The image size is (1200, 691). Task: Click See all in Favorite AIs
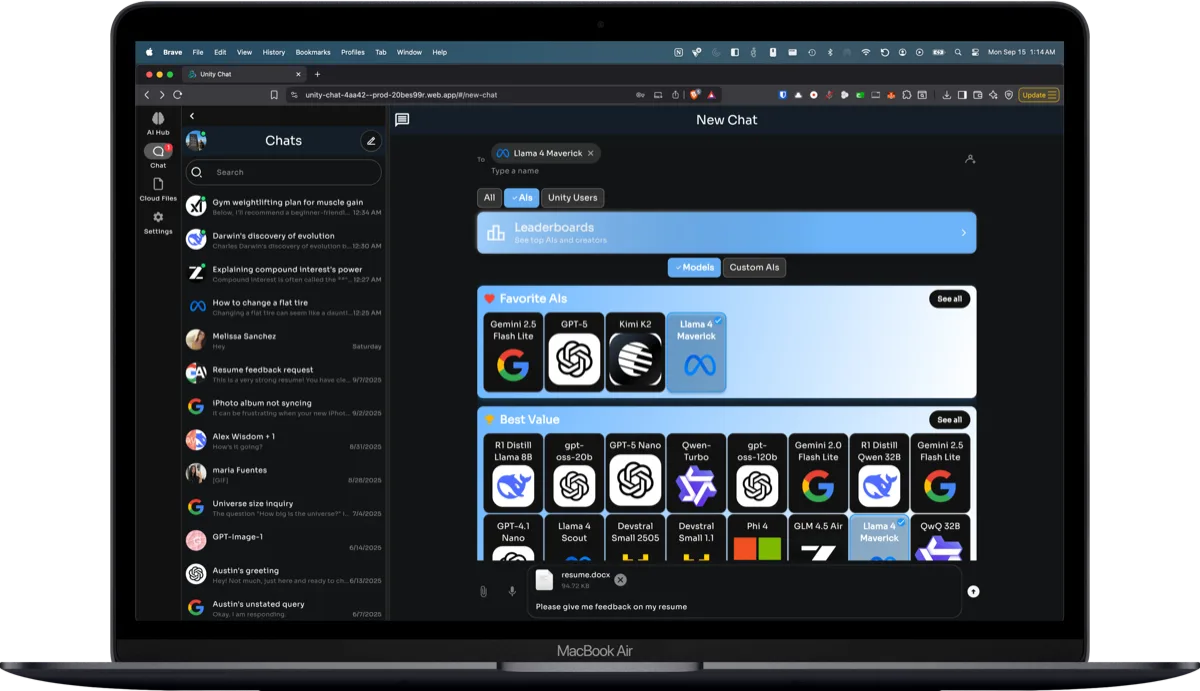949,299
